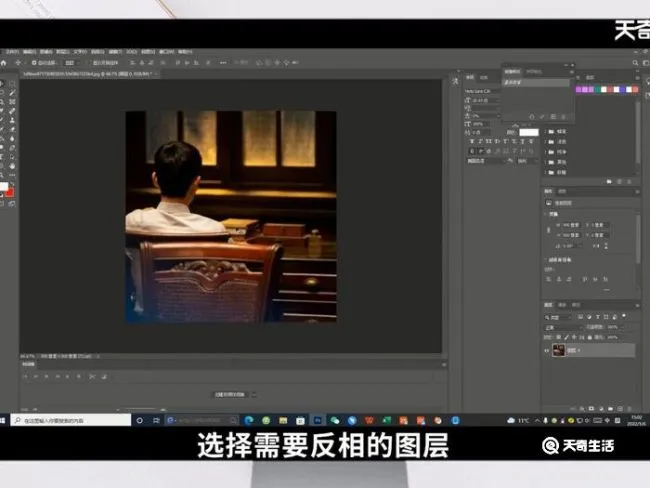The width and height of the screenshot is (650, 488).
Task: Open Photoshop icon in Windows taskbar
Action: pos(318,420)
